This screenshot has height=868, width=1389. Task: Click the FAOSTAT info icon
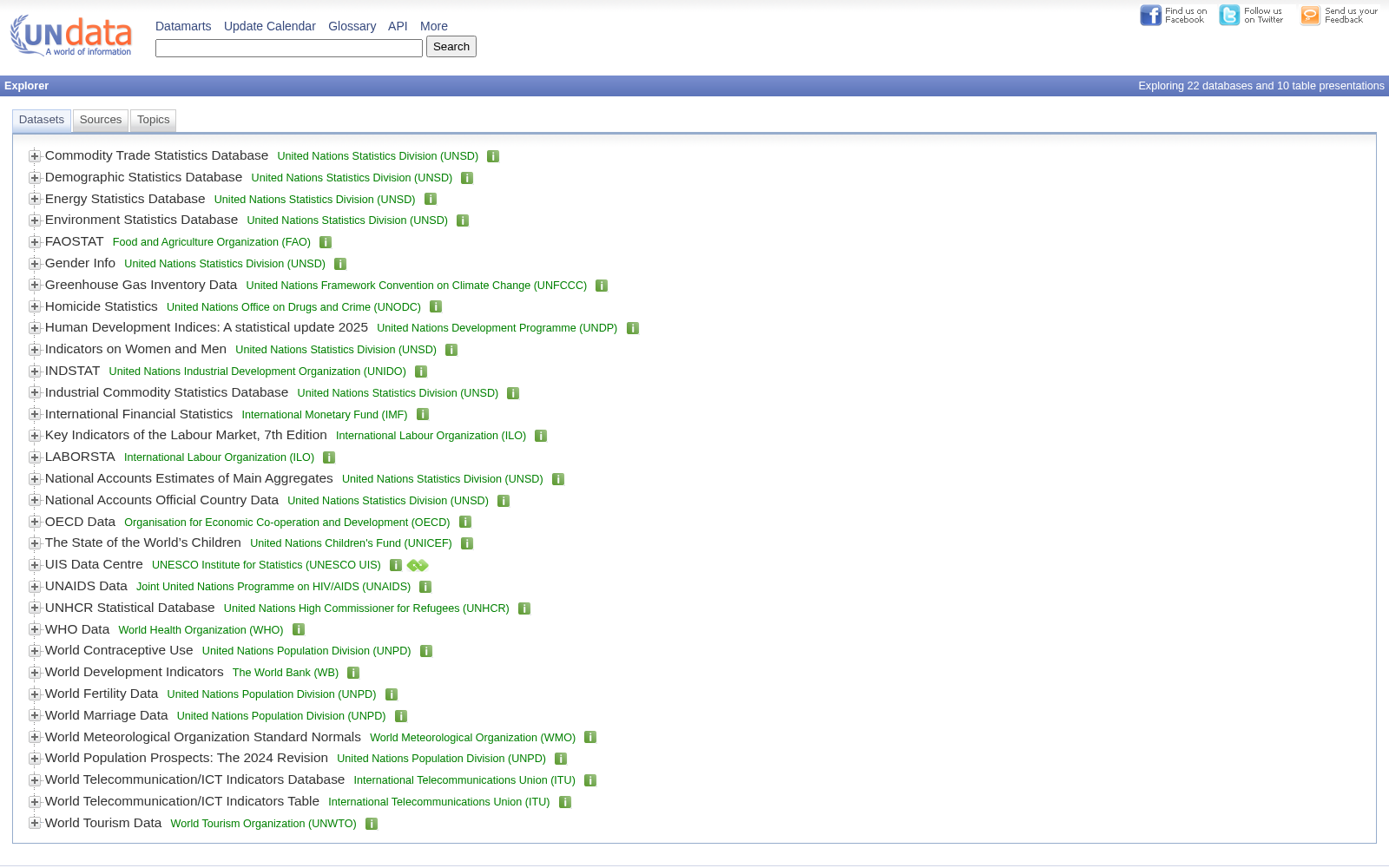tap(326, 242)
